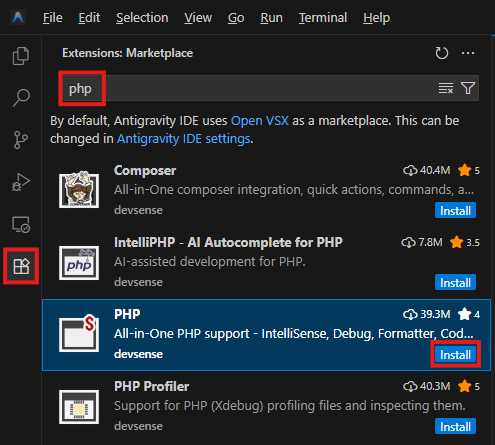Click the 'AI-assisted development for PHP.' description
The width and height of the screenshot is (495, 445).
(x=210, y=262)
